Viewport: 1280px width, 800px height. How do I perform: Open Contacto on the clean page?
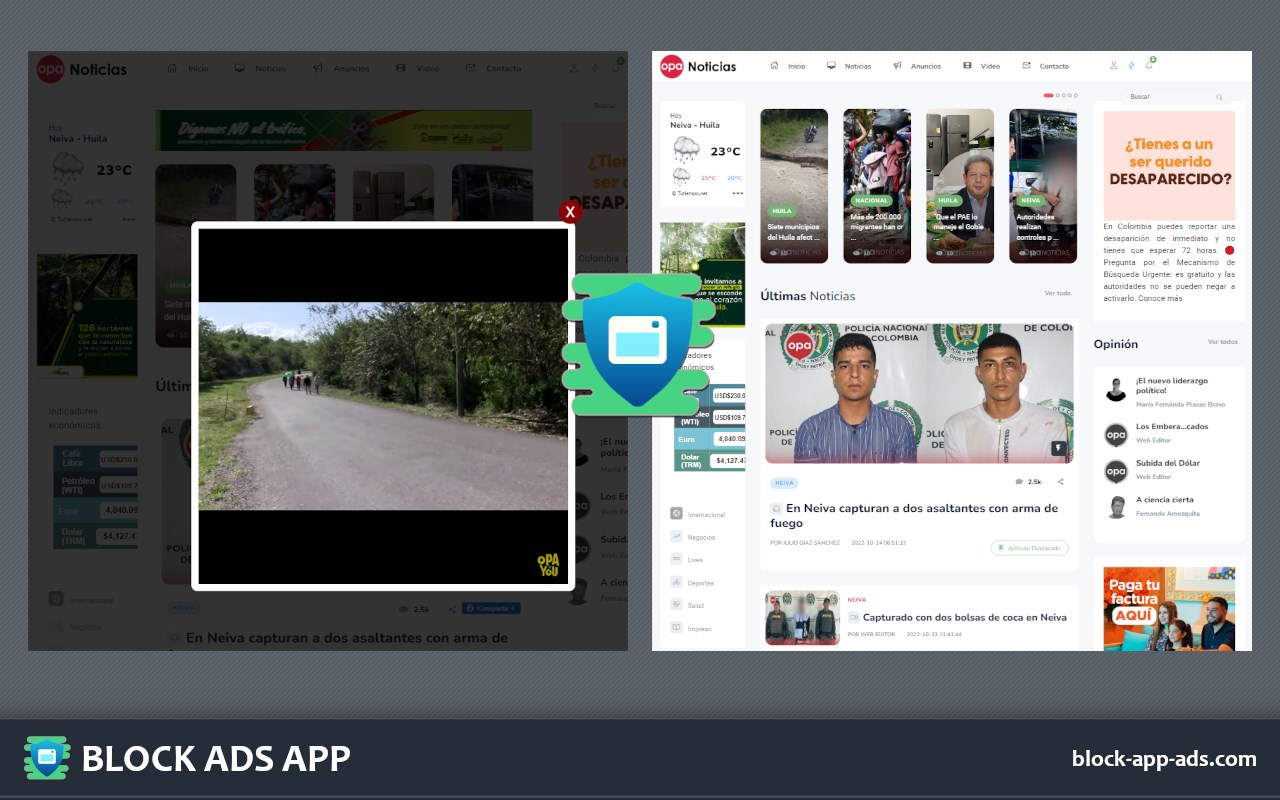(x=1054, y=66)
